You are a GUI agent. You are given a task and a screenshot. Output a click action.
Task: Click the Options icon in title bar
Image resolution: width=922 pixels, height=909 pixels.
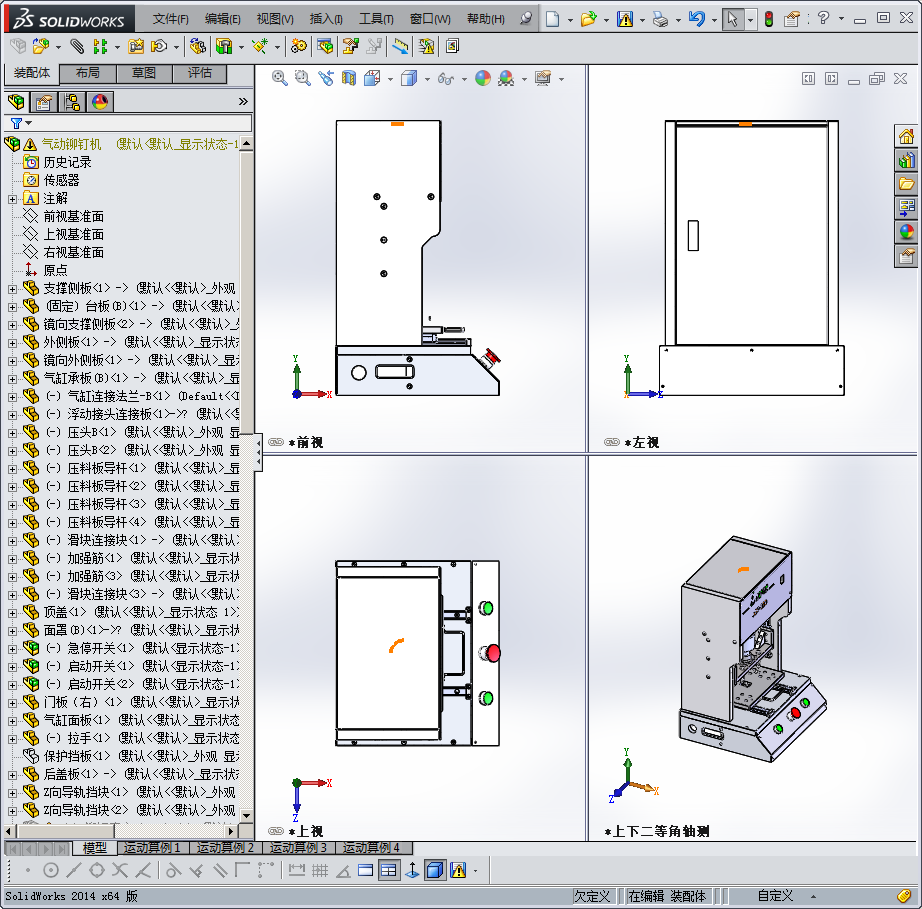point(792,19)
